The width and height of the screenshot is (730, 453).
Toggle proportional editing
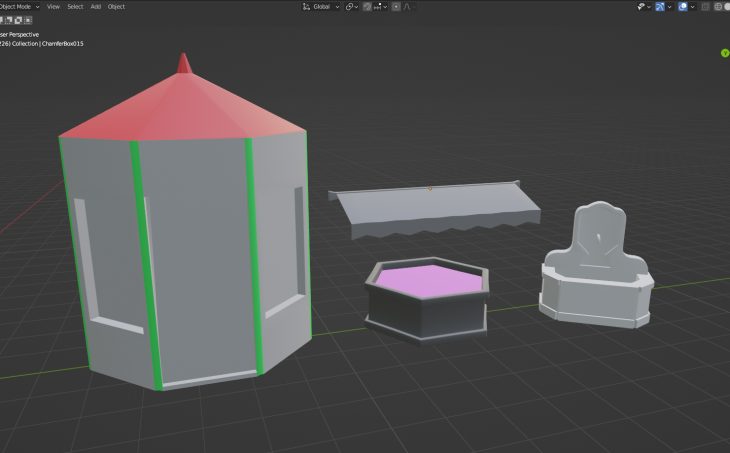pos(397,6)
